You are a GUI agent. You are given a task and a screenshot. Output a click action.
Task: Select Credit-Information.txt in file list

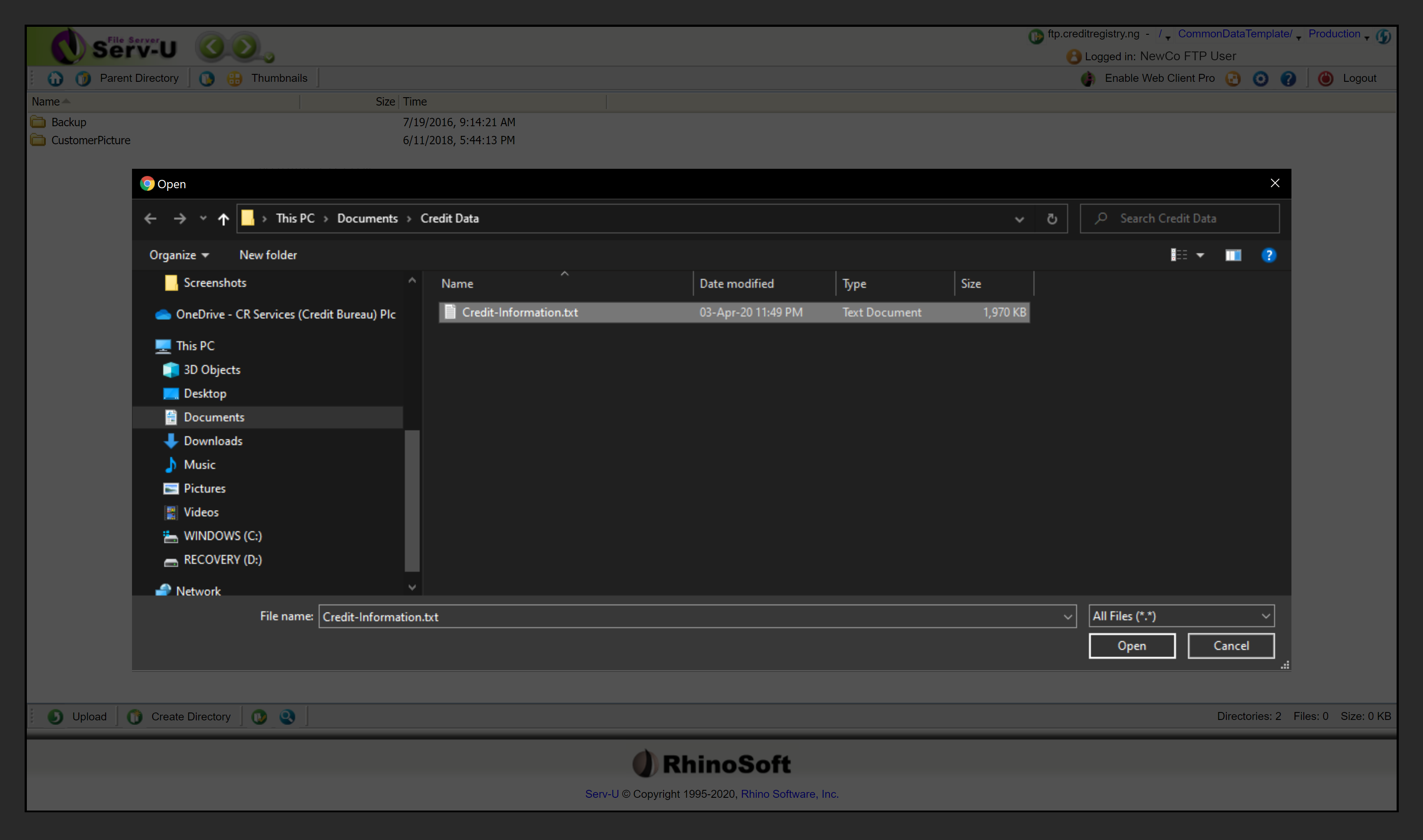[519, 312]
